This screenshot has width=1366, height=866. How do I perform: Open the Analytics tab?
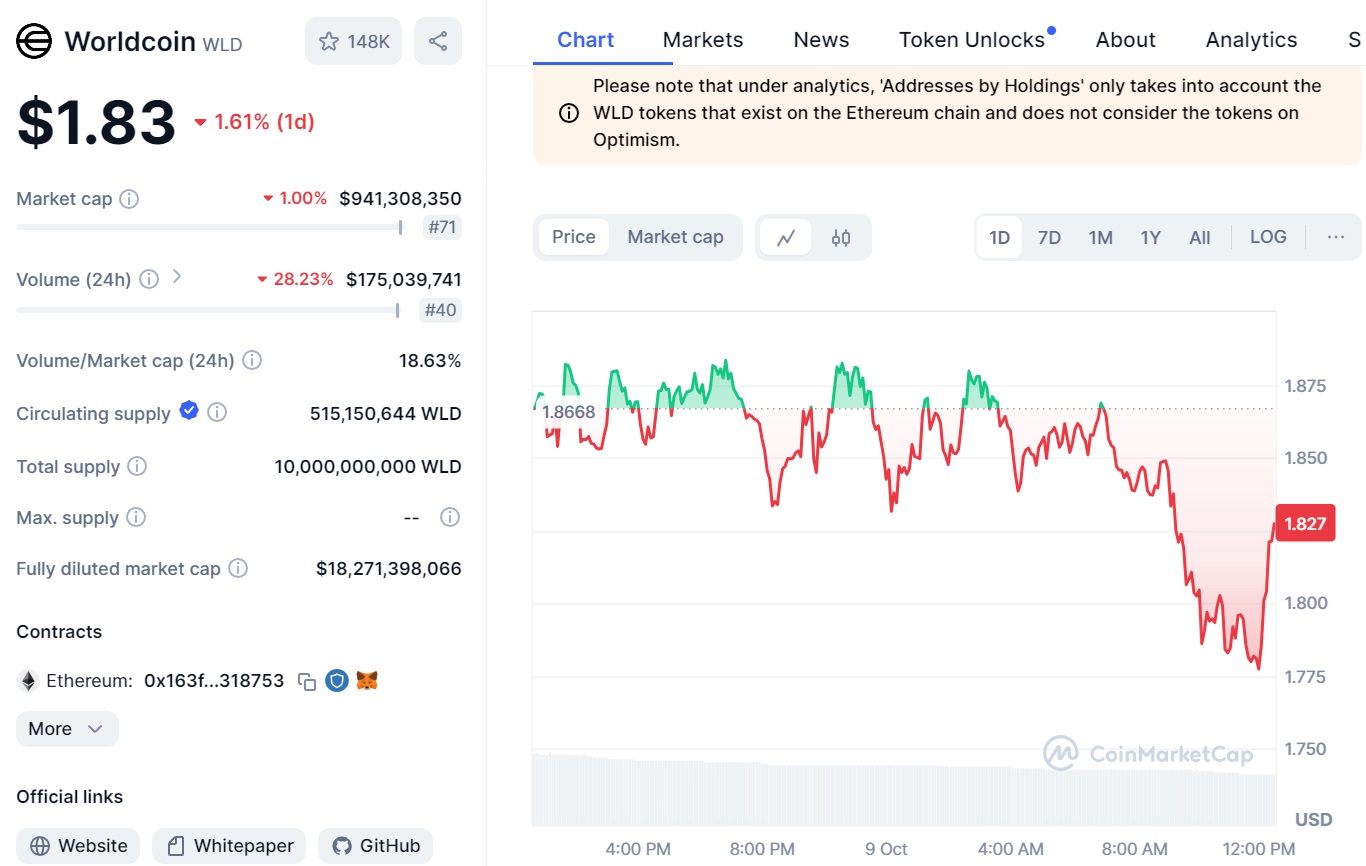point(1251,40)
